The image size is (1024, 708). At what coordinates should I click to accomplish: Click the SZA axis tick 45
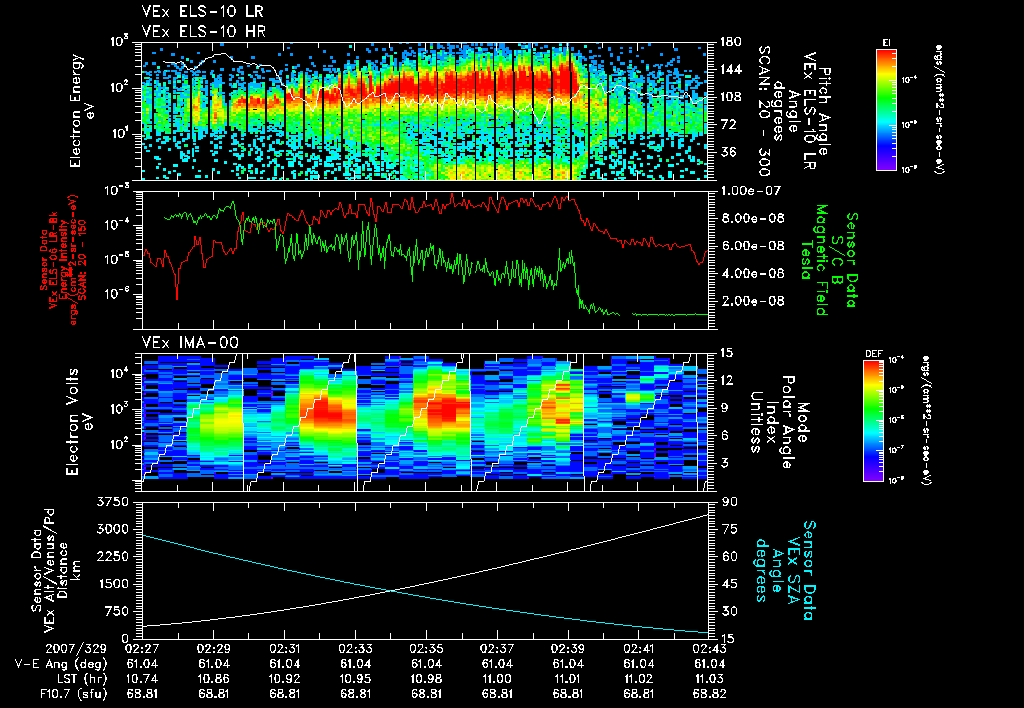pos(730,584)
